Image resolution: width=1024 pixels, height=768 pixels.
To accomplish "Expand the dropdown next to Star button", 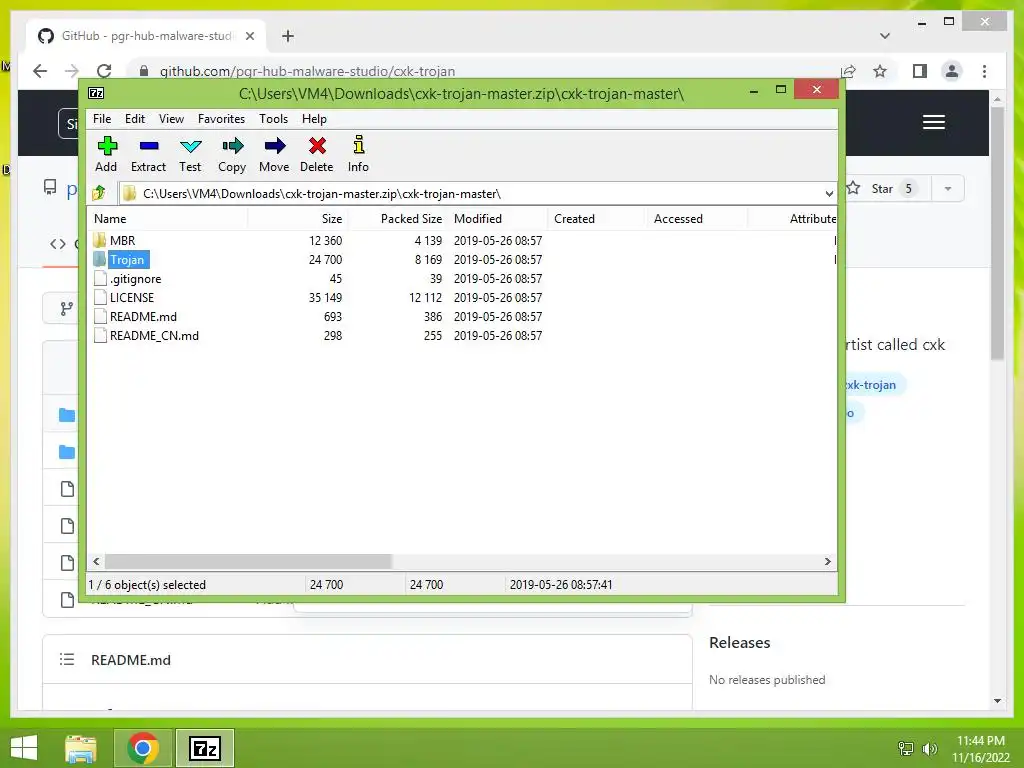I will [x=948, y=189].
